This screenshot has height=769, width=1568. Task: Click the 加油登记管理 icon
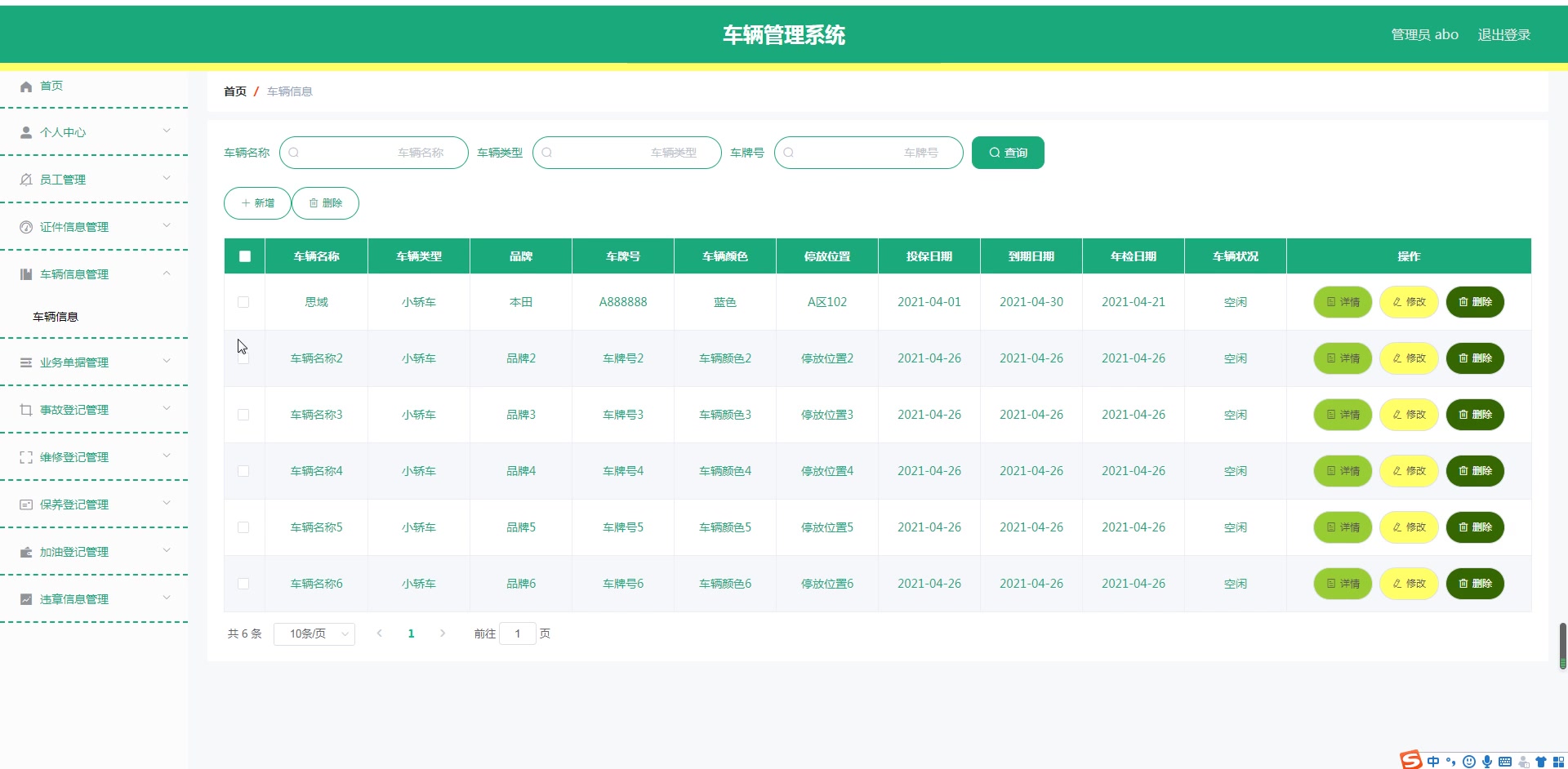click(26, 552)
